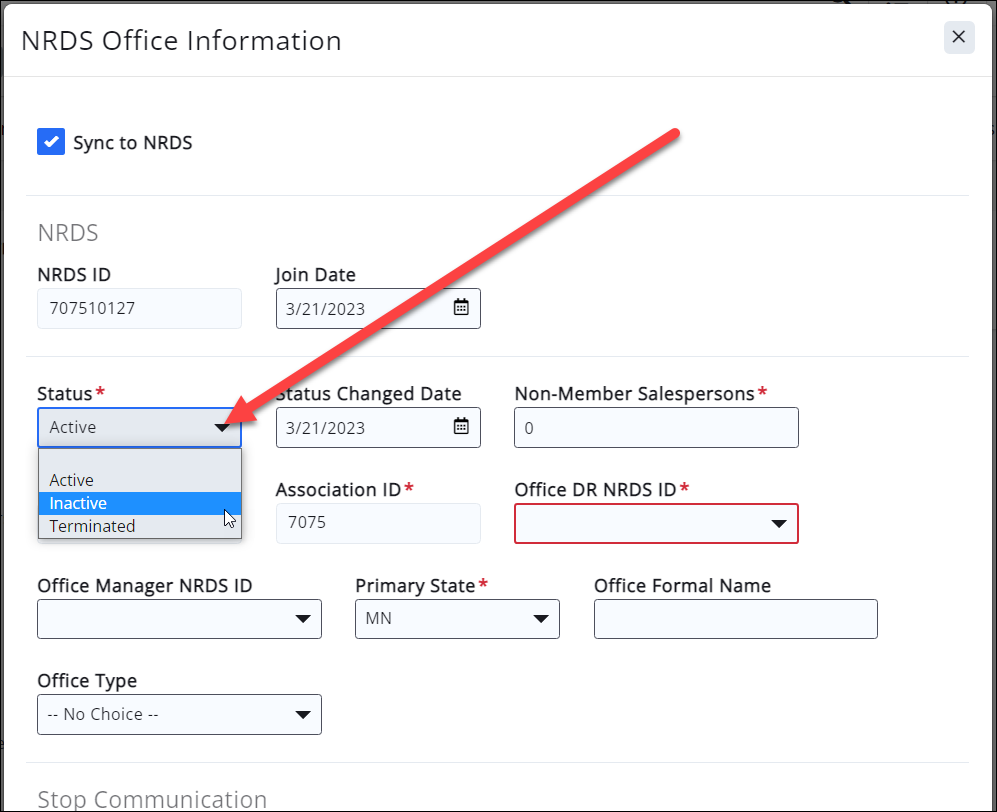Viewport: 997px width, 812px height.
Task: Choose Terminated in the Status list
Action: (139, 526)
